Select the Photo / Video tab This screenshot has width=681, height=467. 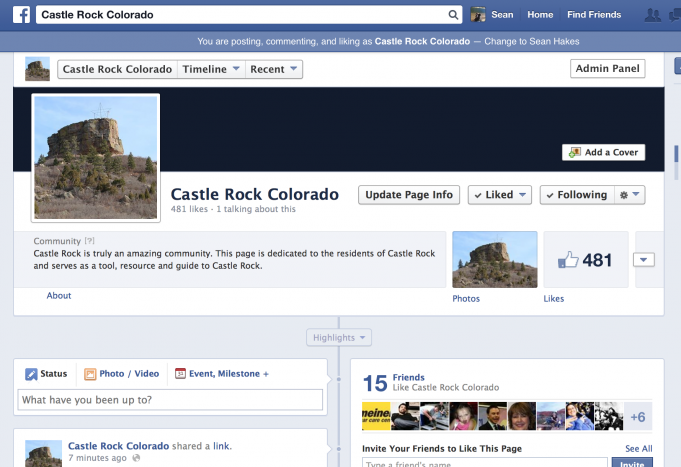(122, 374)
